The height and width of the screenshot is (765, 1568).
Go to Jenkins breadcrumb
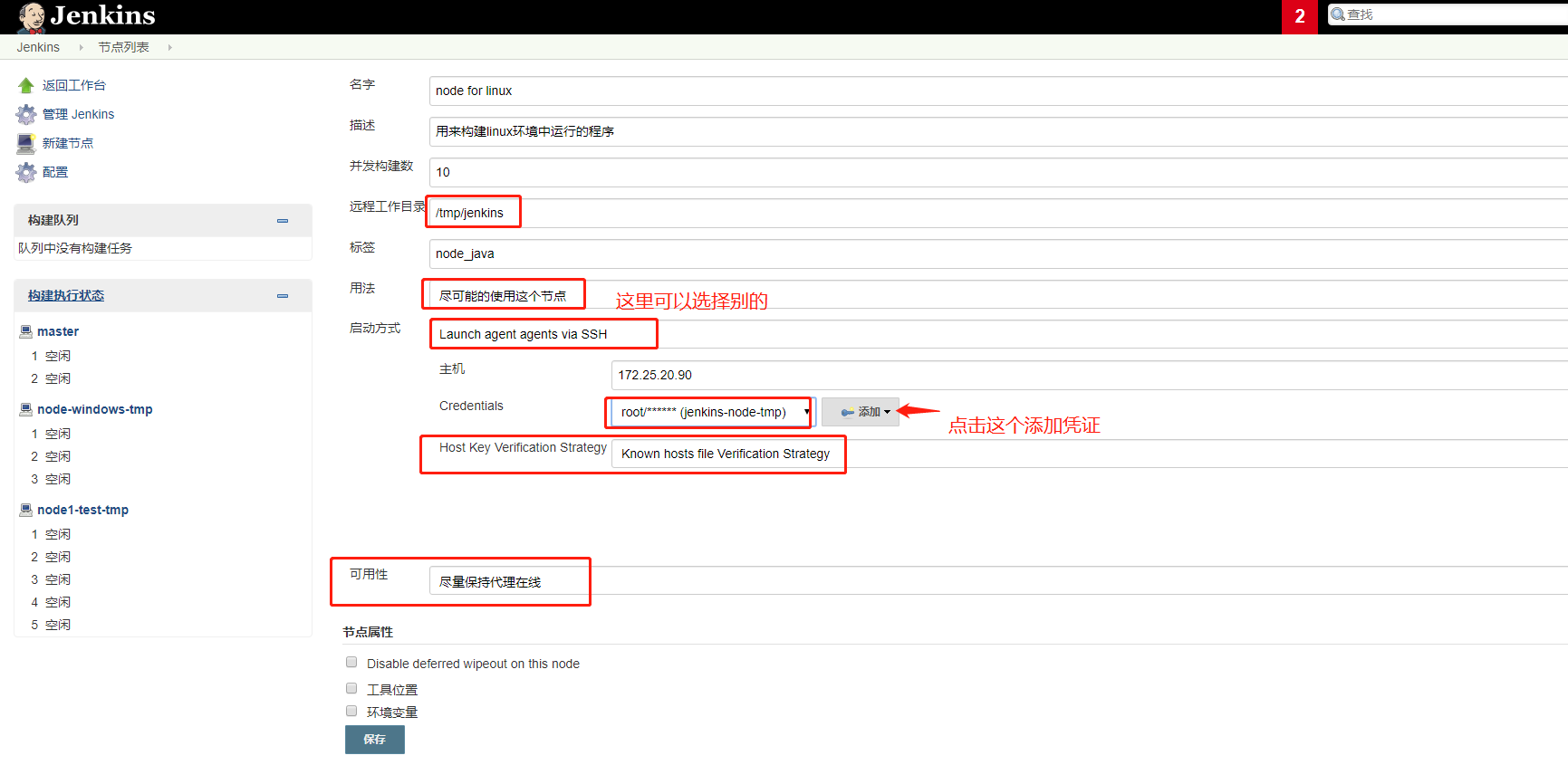tap(38, 47)
